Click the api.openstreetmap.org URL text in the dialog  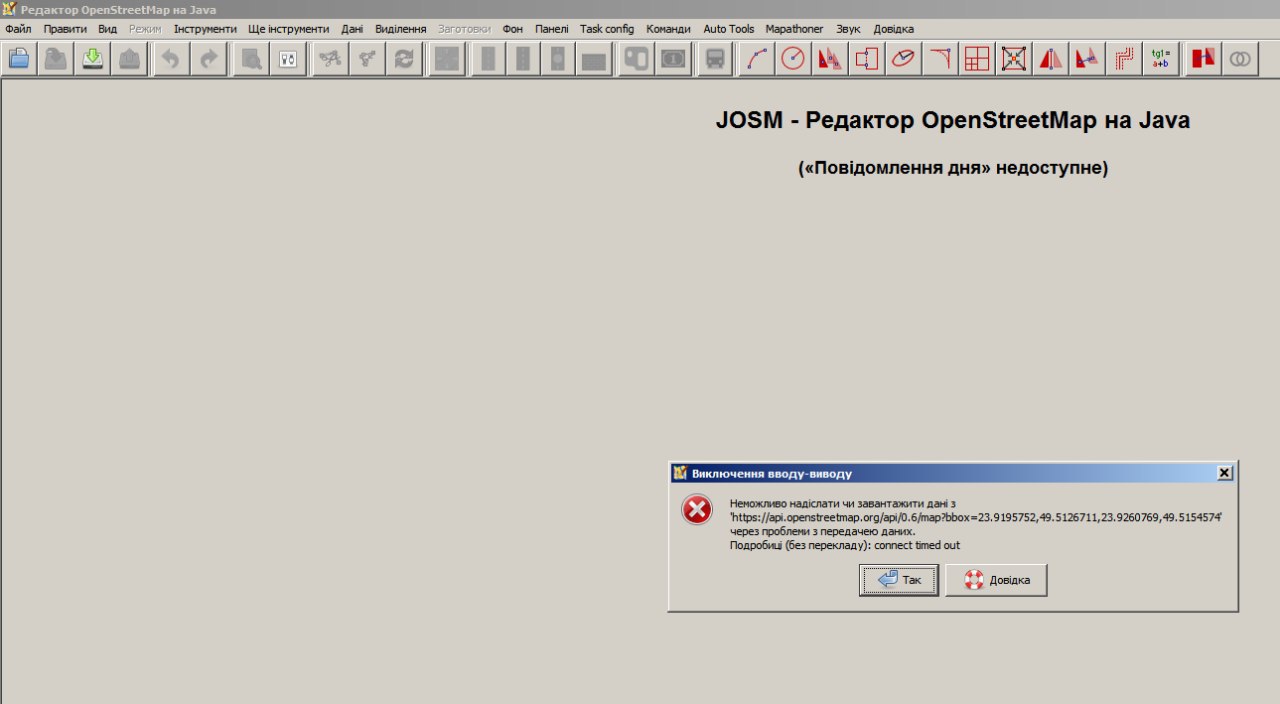[x=976, y=517]
